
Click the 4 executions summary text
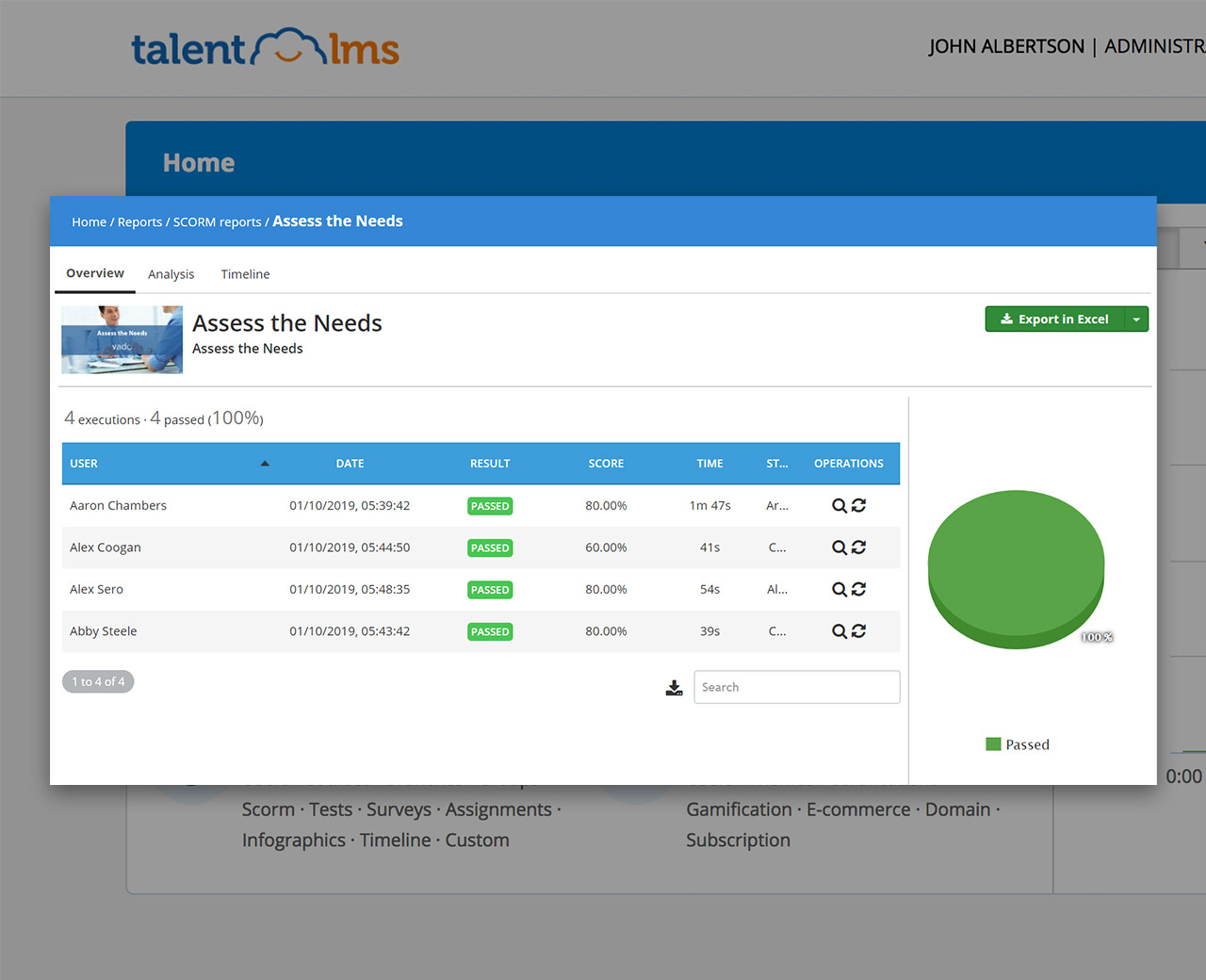point(102,418)
